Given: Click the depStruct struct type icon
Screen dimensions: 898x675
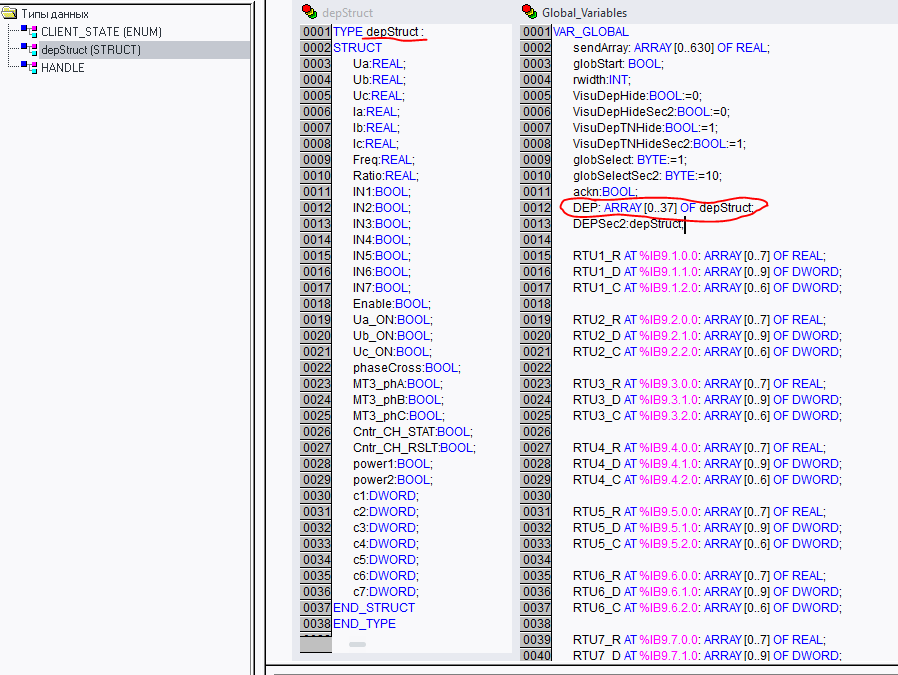Looking at the screenshot, I should [29, 49].
